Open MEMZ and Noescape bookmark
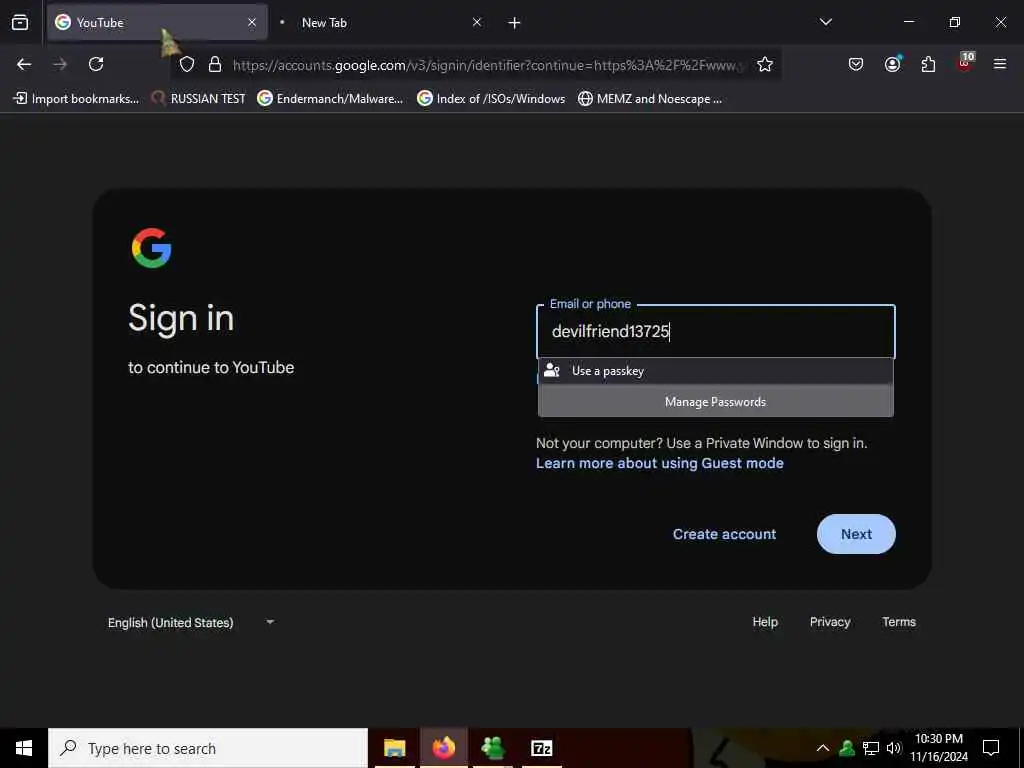The width and height of the screenshot is (1024, 768). pos(650,99)
